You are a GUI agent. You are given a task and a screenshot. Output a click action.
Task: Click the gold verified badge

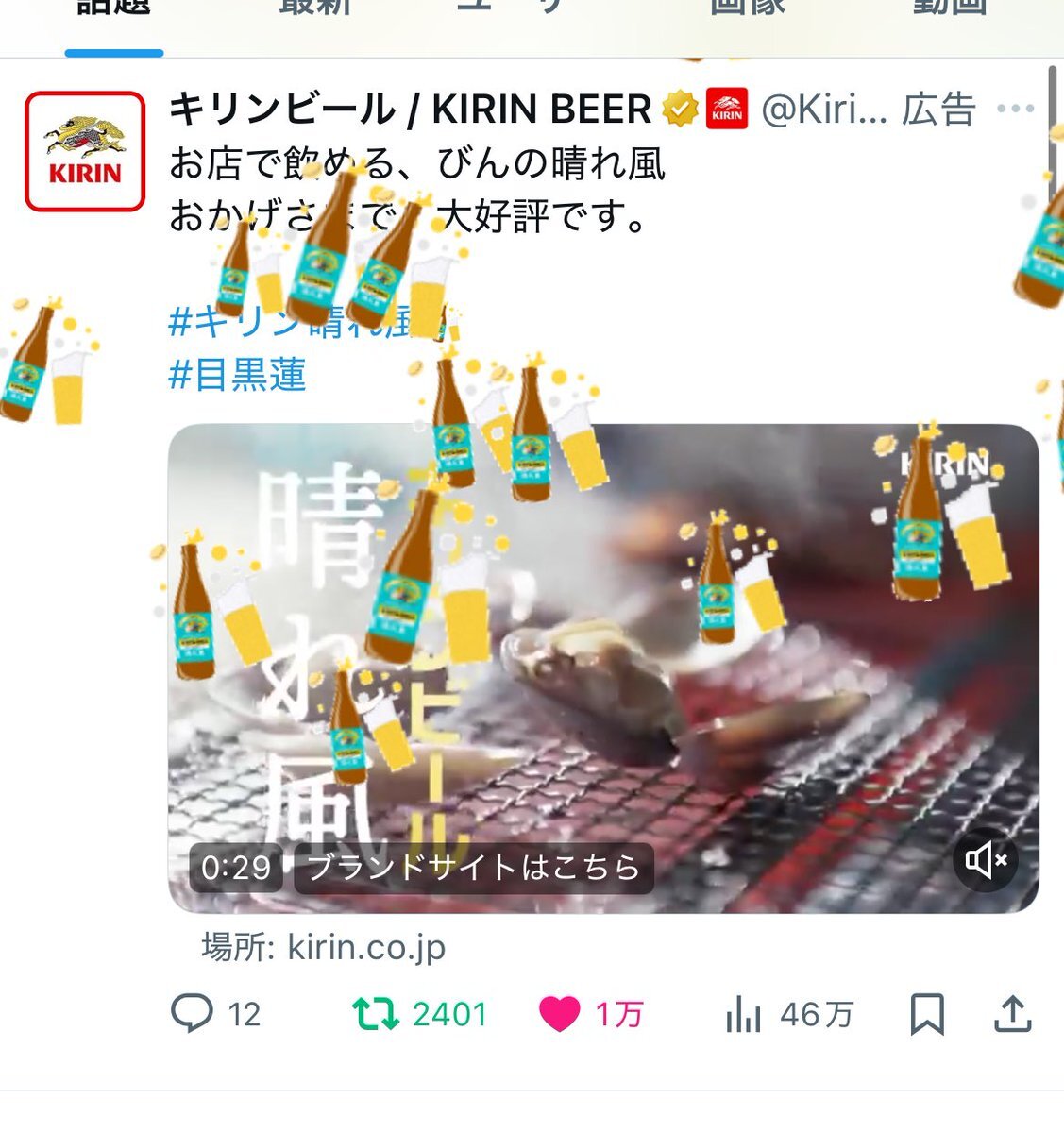click(x=679, y=110)
